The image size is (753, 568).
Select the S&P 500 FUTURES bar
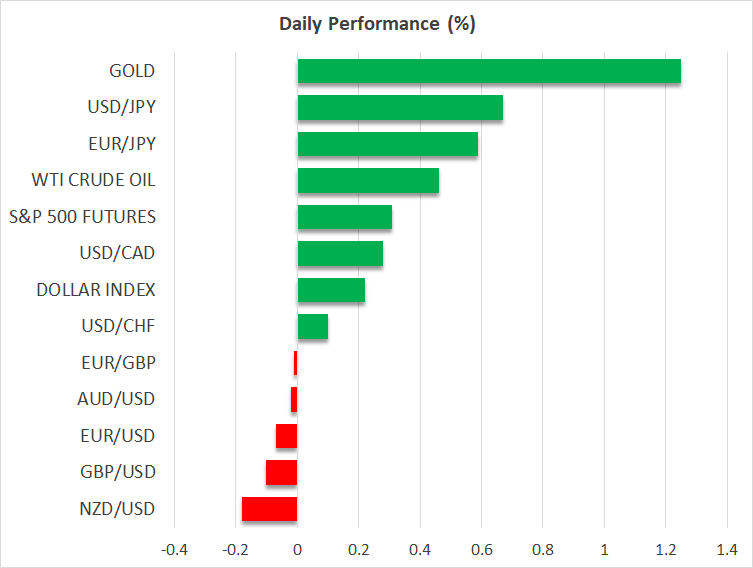[x=345, y=217]
